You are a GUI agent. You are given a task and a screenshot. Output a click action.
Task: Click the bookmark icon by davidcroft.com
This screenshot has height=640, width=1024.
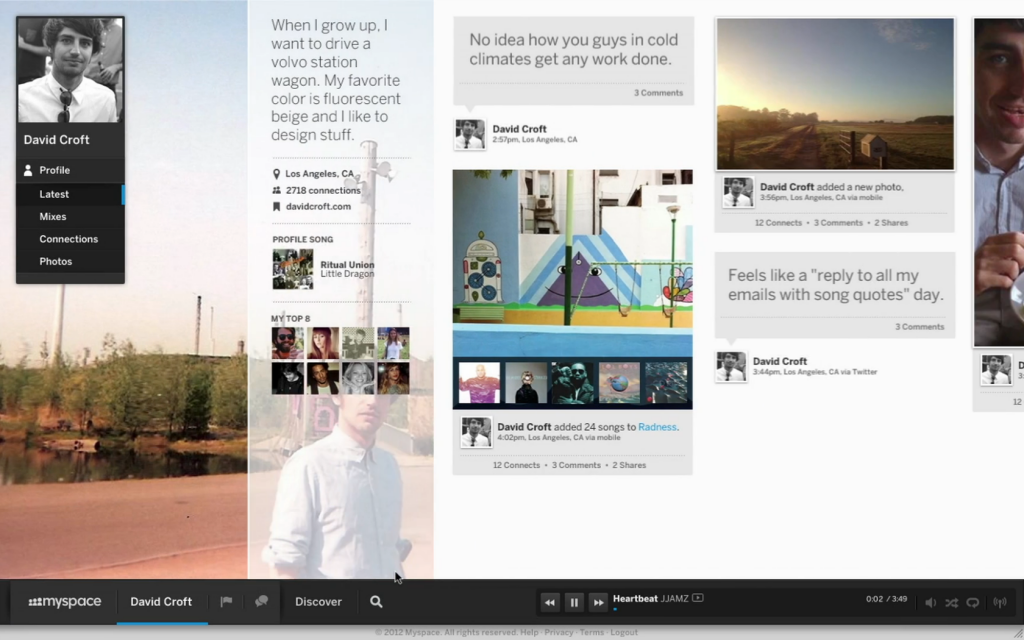click(x=276, y=206)
